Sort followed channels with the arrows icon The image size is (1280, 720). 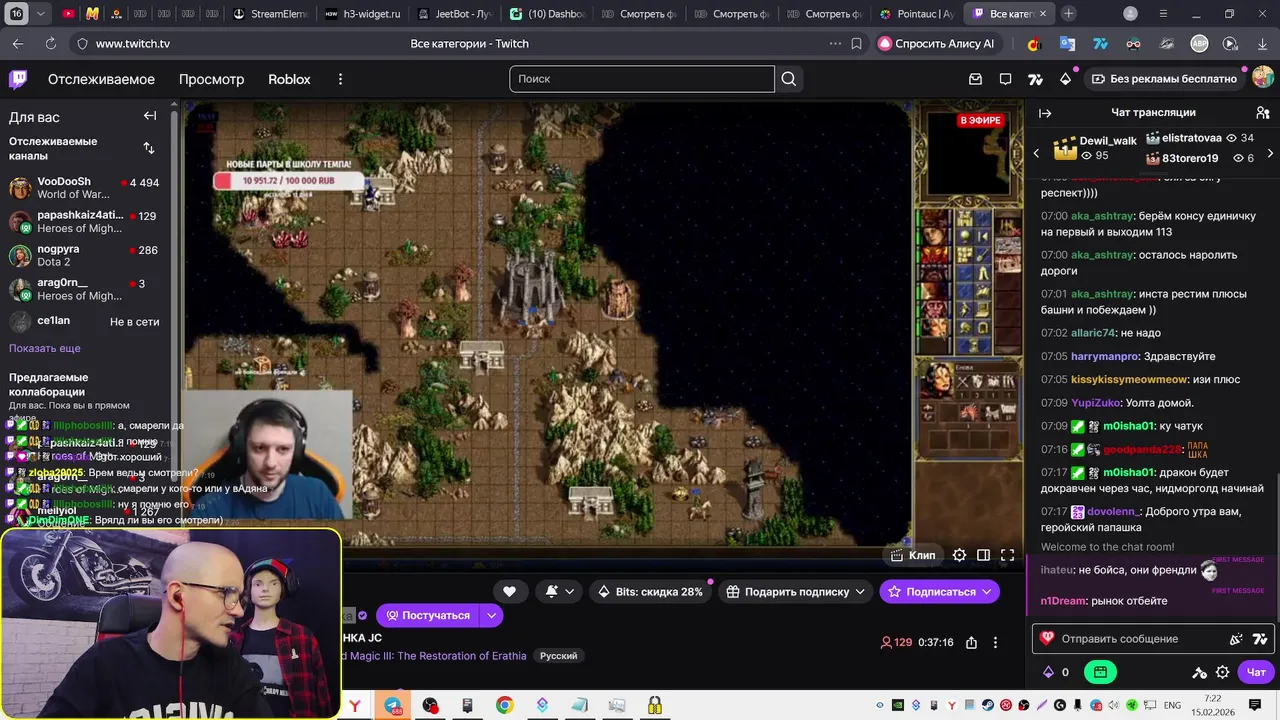coord(149,148)
